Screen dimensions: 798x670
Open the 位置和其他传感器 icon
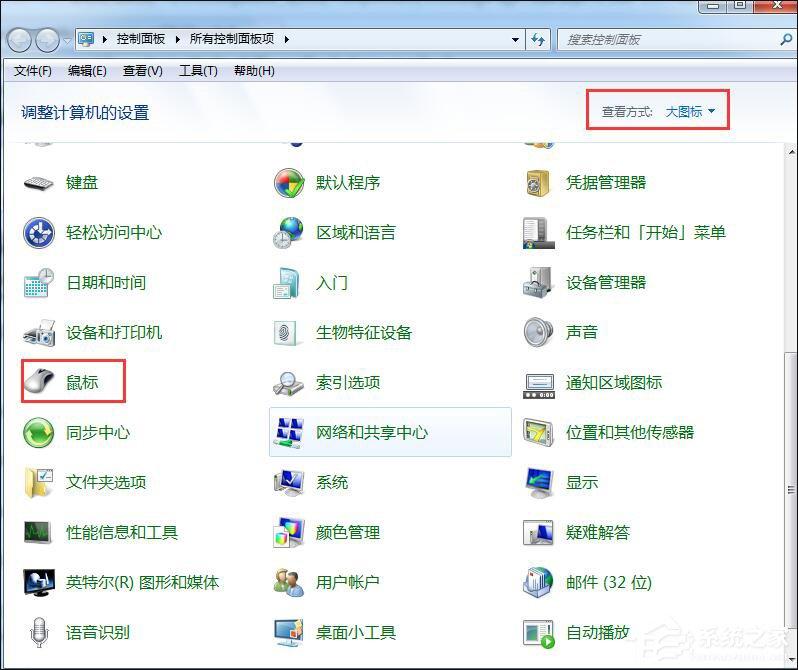538,432
